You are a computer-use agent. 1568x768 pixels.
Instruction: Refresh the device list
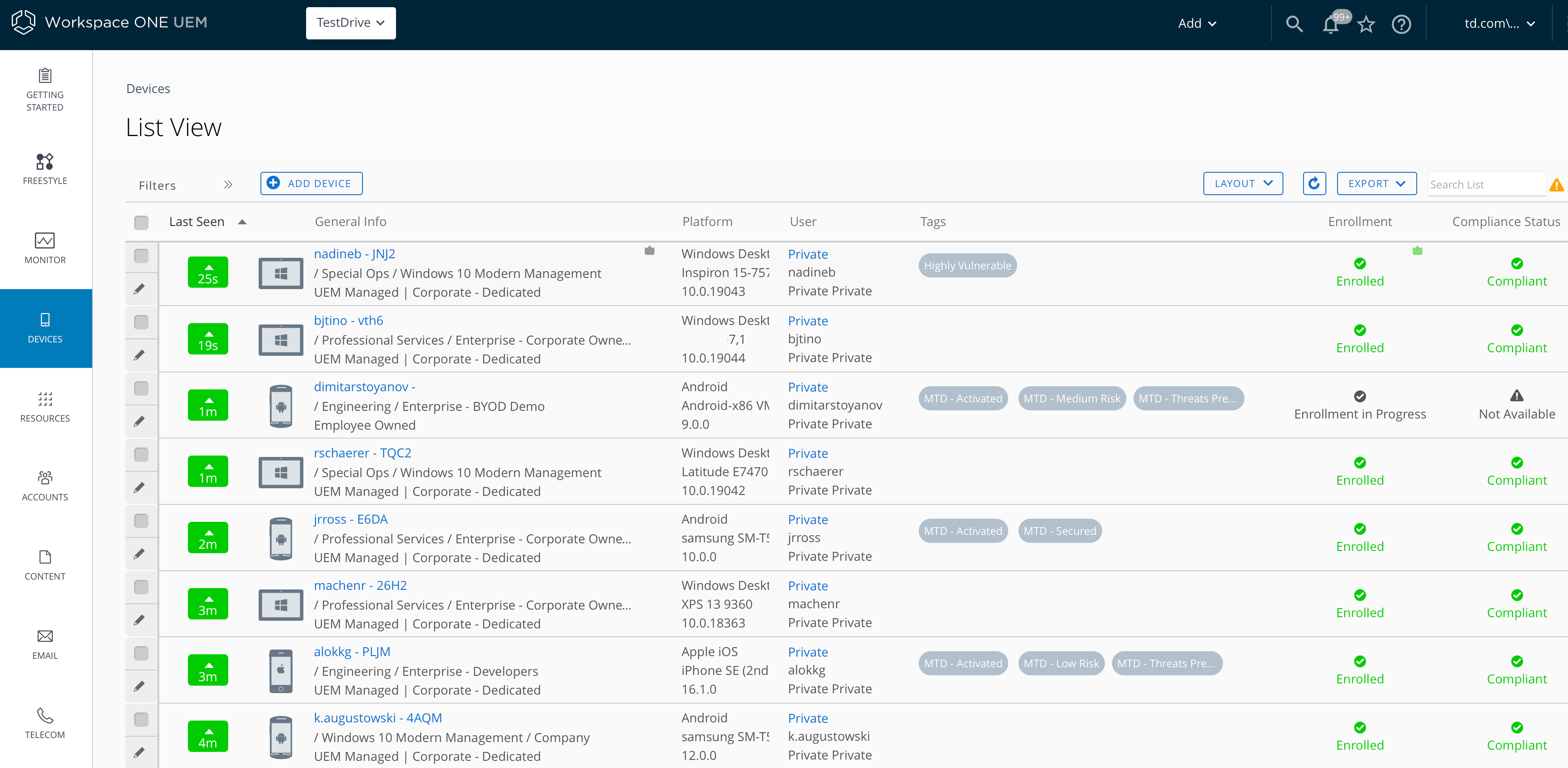(1314, 183)
